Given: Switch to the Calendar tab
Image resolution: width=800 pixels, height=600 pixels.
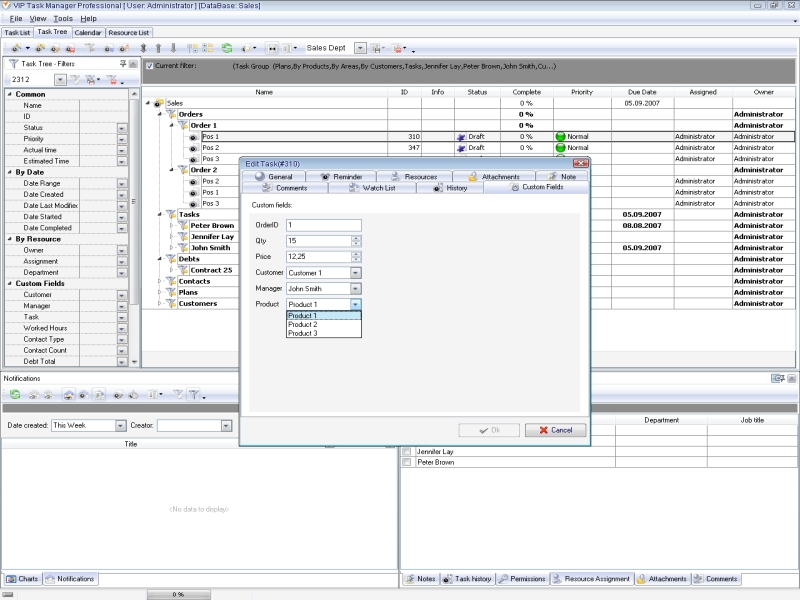Looking at the screenshot, I should [86, 31].
